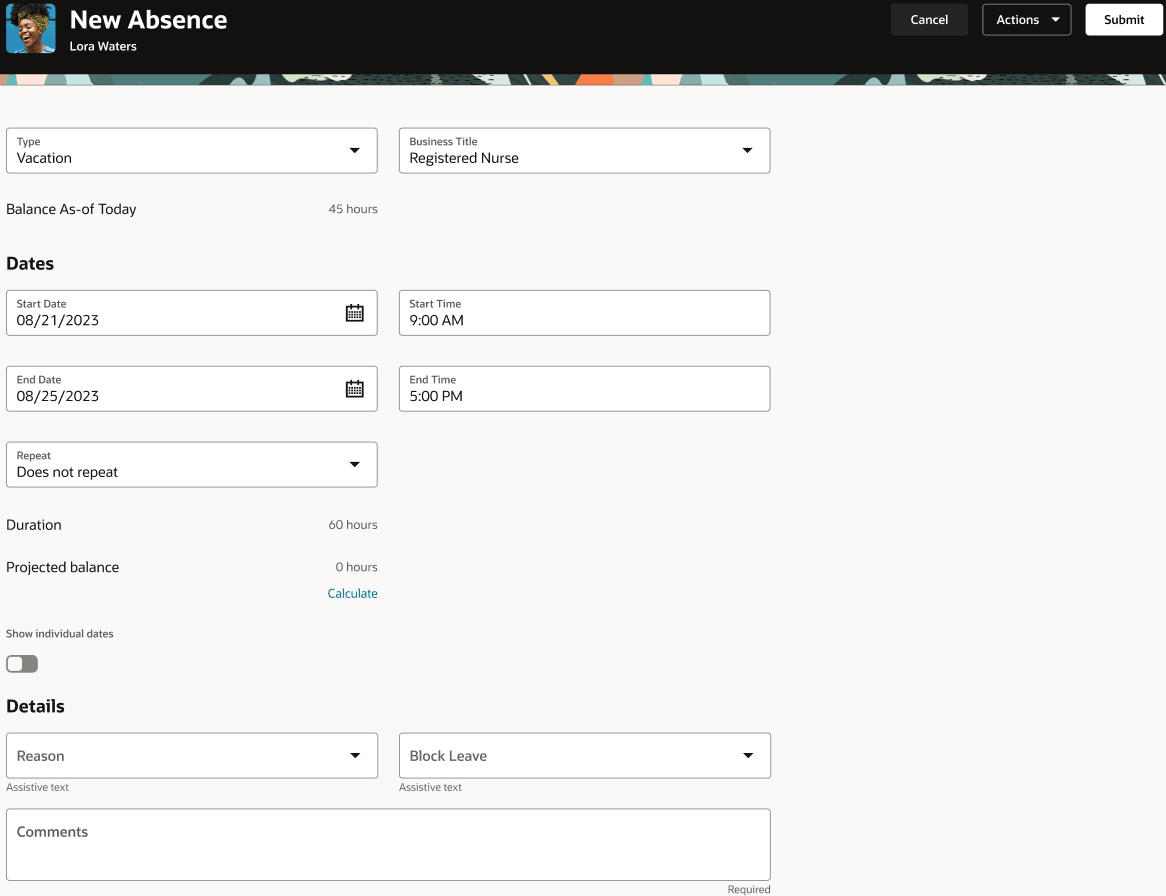Viewport: 1166px width, 896px height.
Task: Open the Start Date calendar picker
Action: tap(355, 312)
